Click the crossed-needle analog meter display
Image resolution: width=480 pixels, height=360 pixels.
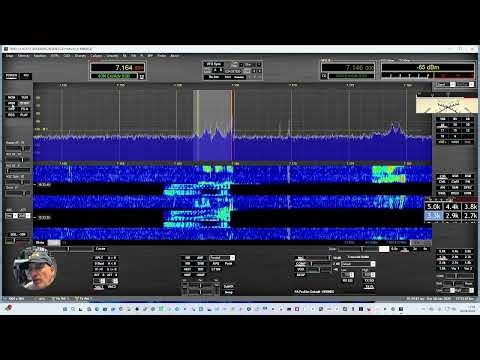pos(446,104)
